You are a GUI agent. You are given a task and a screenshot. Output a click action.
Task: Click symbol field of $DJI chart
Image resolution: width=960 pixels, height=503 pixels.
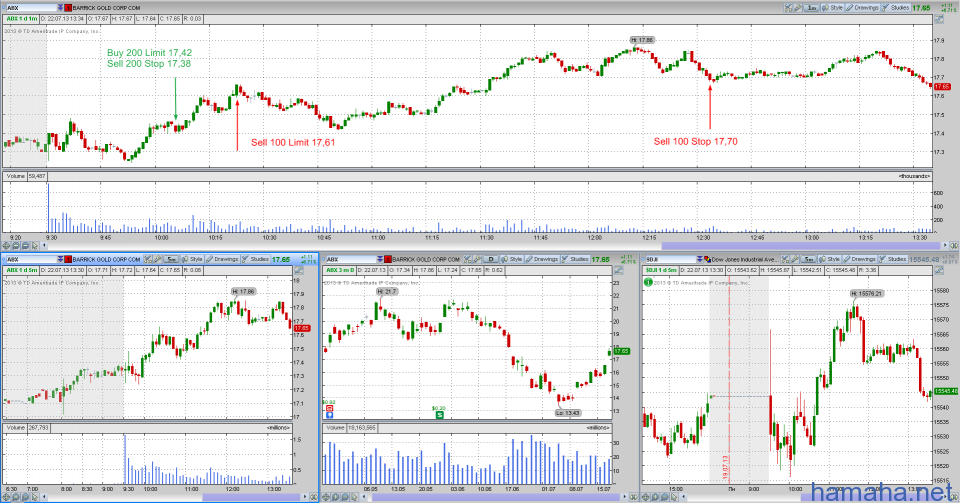(671, 259)
